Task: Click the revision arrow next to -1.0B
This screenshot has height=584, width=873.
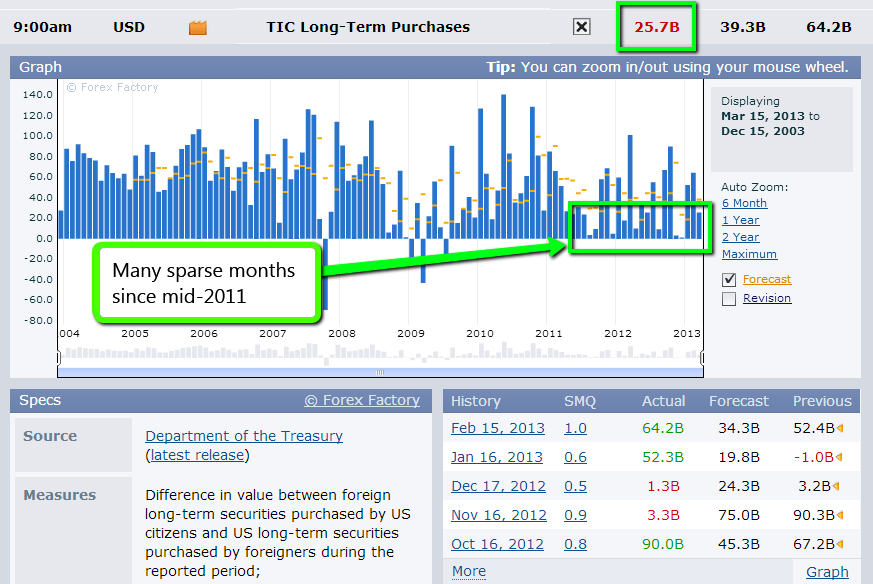Action: coord(837,458)
